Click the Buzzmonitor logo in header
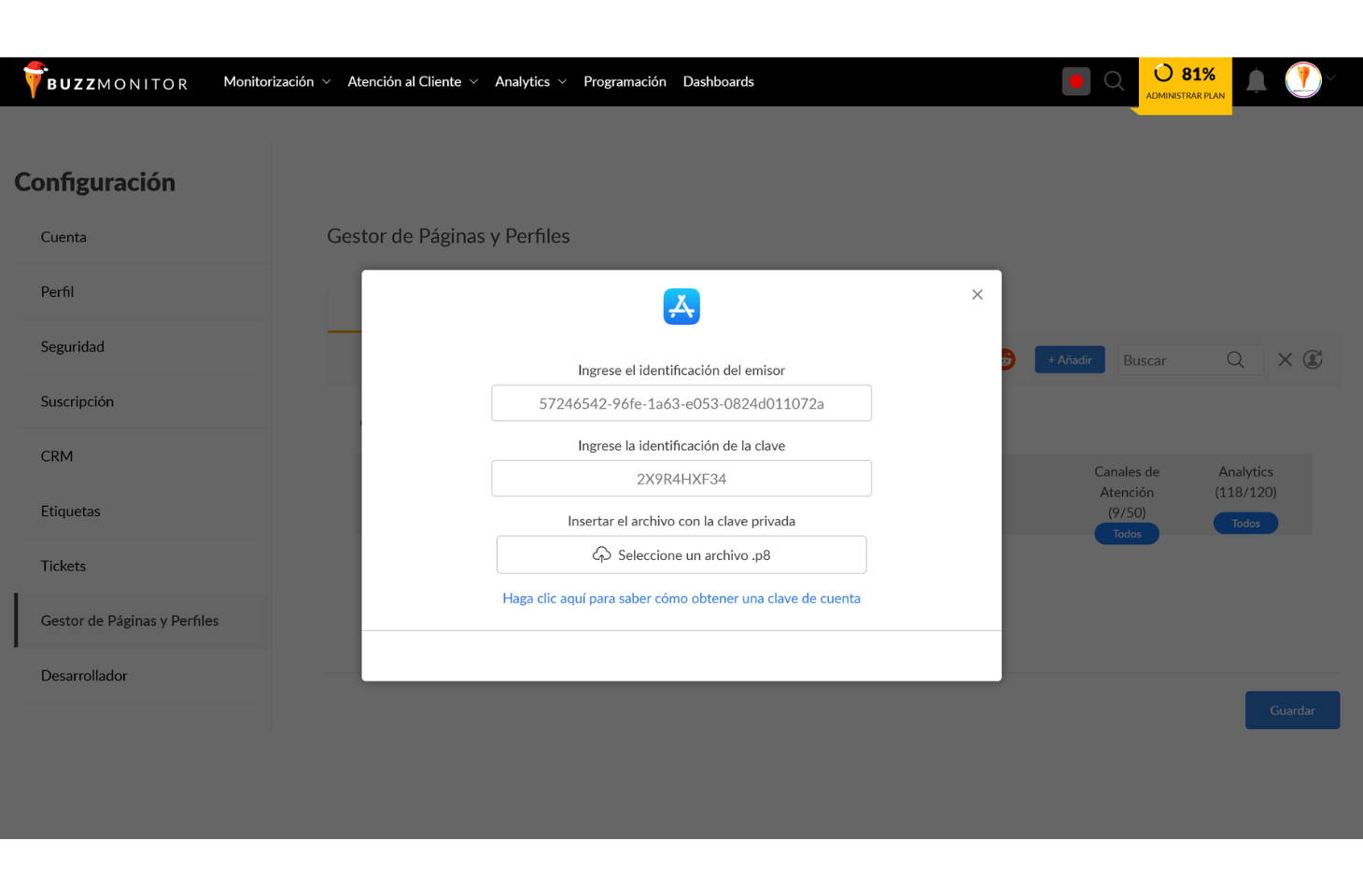The width and height of the screenshot is (1363, 896). pos(105,82)
